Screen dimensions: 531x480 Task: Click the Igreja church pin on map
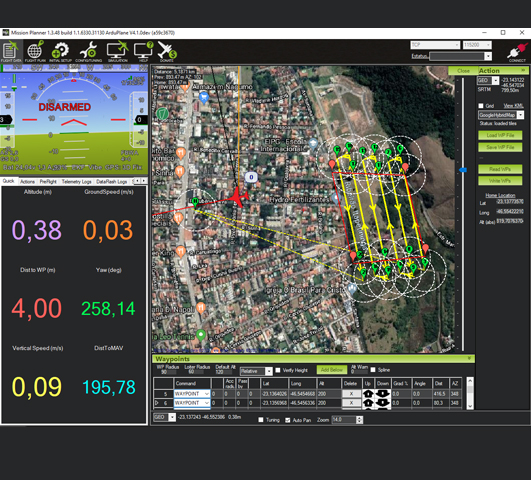click(x=353, y=289)
